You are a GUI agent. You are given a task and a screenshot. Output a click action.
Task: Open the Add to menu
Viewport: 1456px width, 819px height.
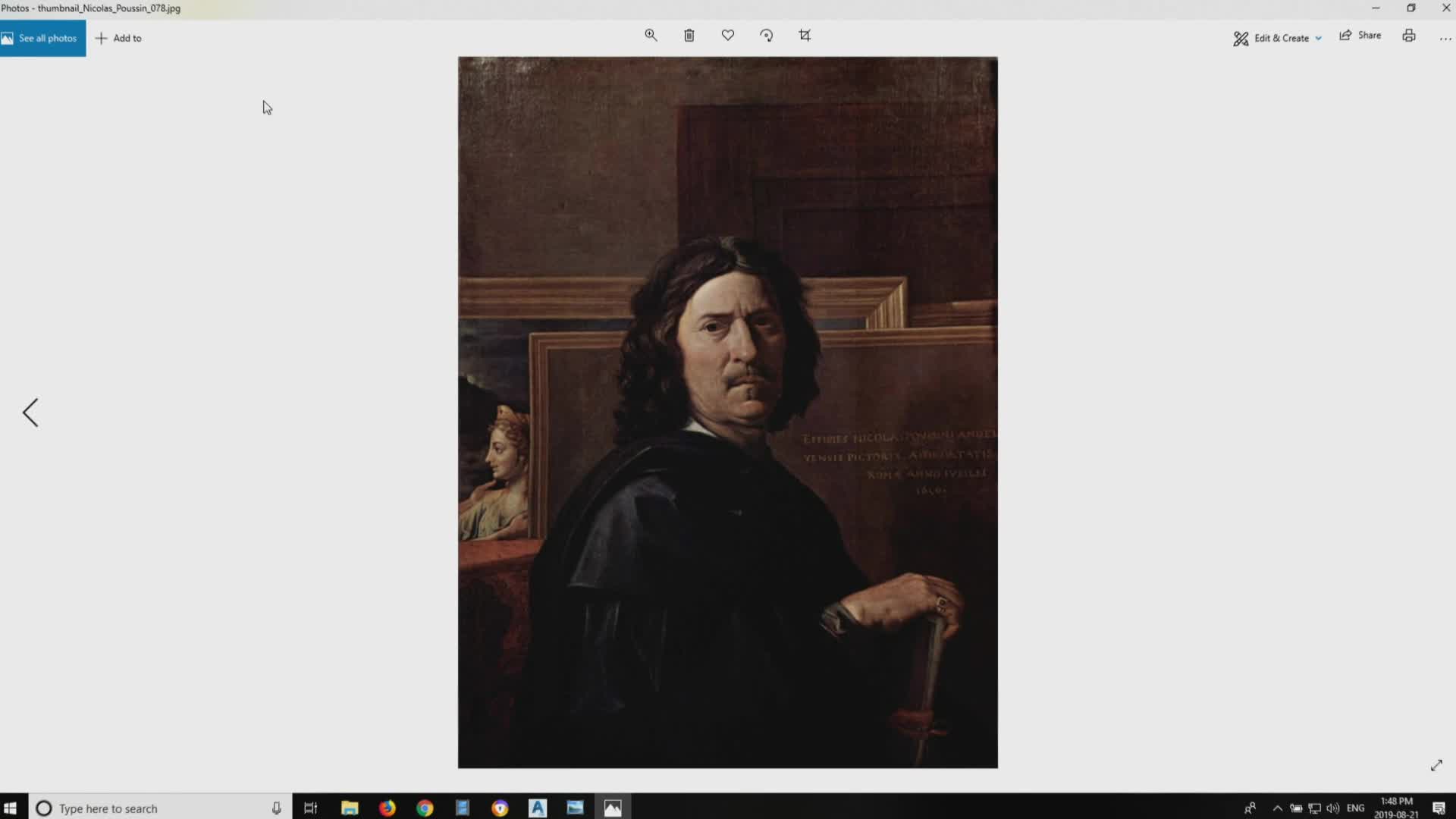[118, 38]
